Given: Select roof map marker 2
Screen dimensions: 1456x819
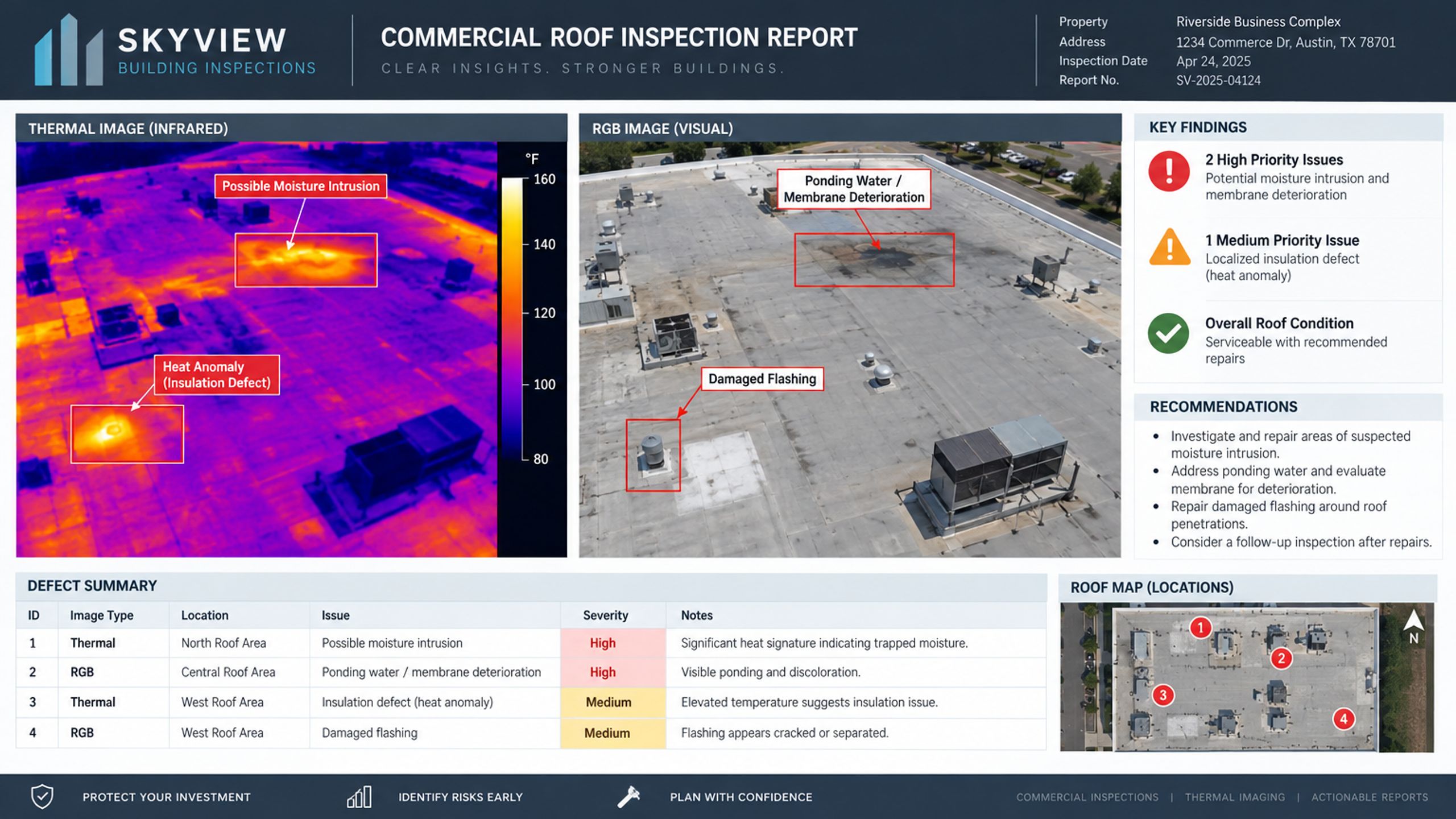Looking at the screenshot, I should click(x=1281, y=659).
